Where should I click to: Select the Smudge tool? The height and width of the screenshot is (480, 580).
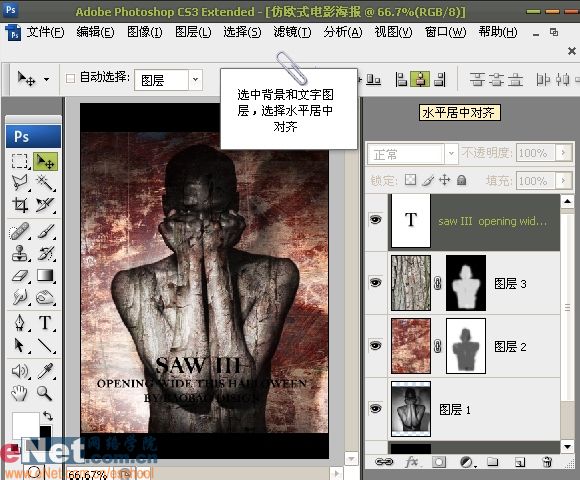click(20, 297)
